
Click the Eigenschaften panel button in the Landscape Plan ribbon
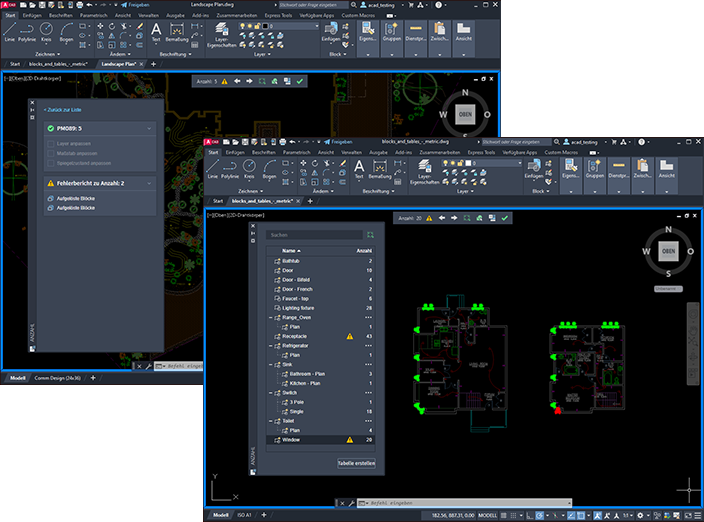point(368,38)
